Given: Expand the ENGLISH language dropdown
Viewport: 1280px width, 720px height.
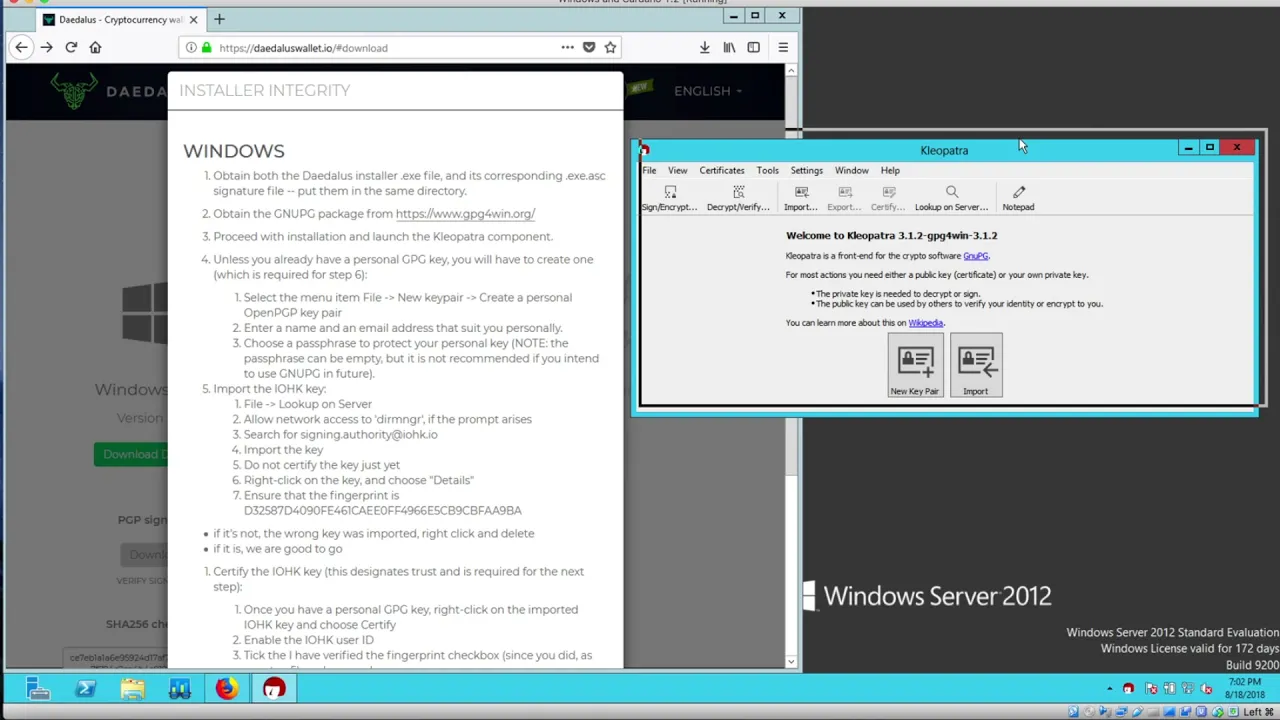Looking at the screenshot, I should click(x=707, y=91).
